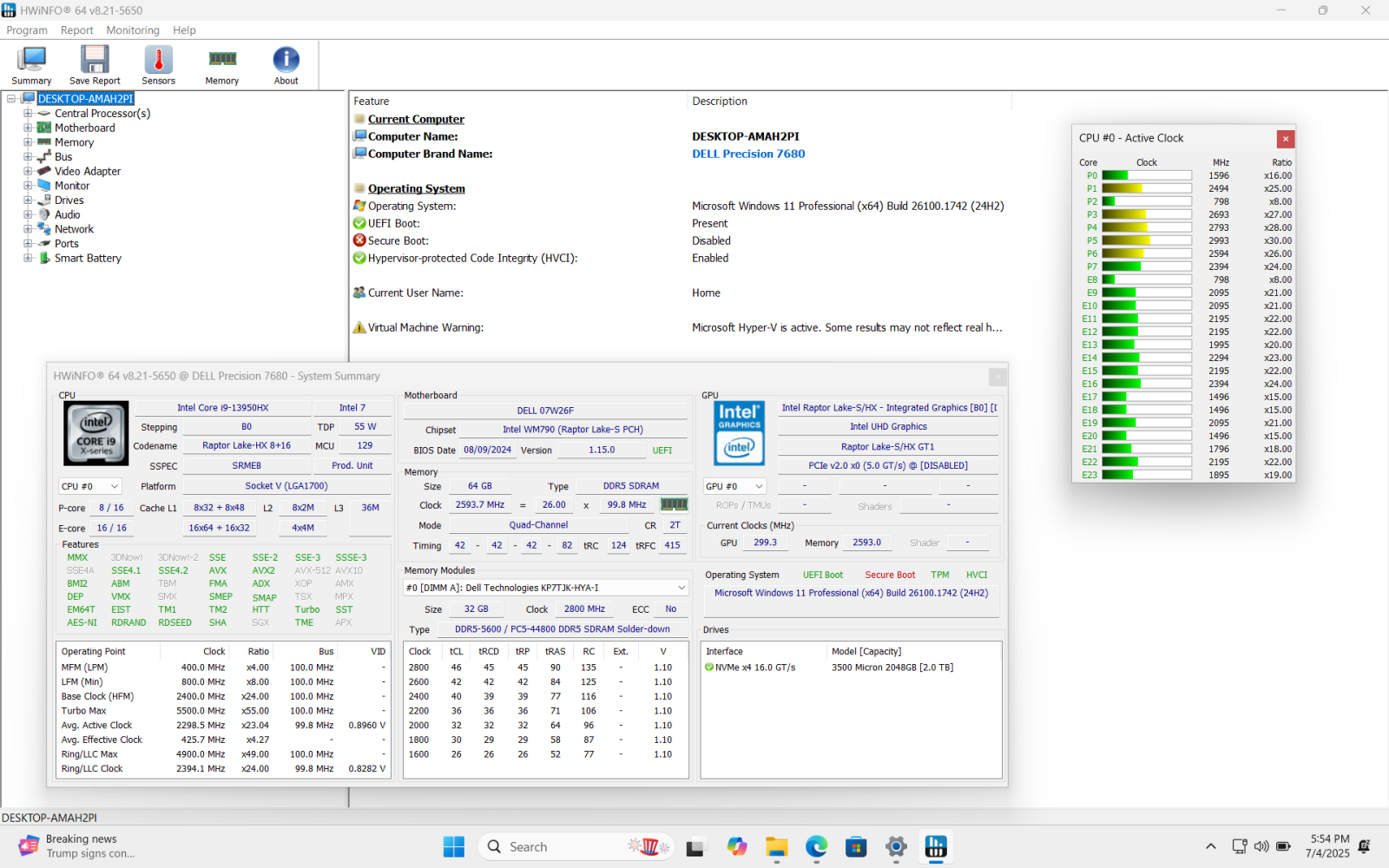
Task: Open the Report menu
Action: [76, 30]
